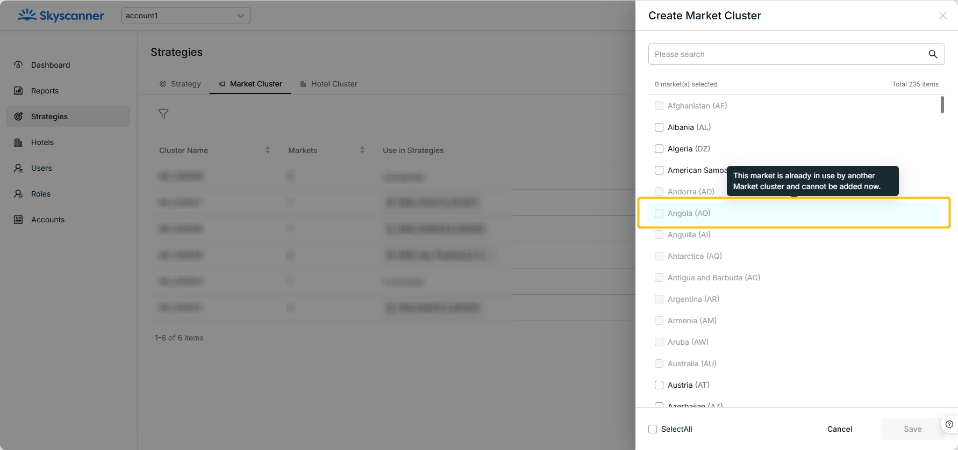The width and height of the screenshot is (958, 450).
Task: Click the market list scrollbar
Action: tap(942, 104)
